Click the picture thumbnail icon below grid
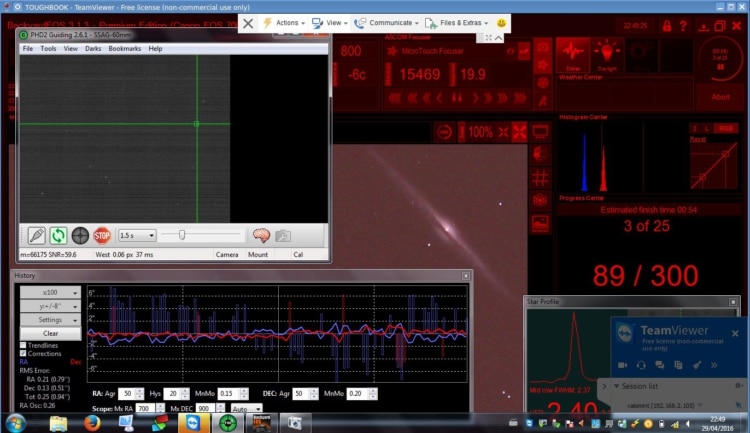The height and width of the screenshot is (433, 750). (540, 223)
